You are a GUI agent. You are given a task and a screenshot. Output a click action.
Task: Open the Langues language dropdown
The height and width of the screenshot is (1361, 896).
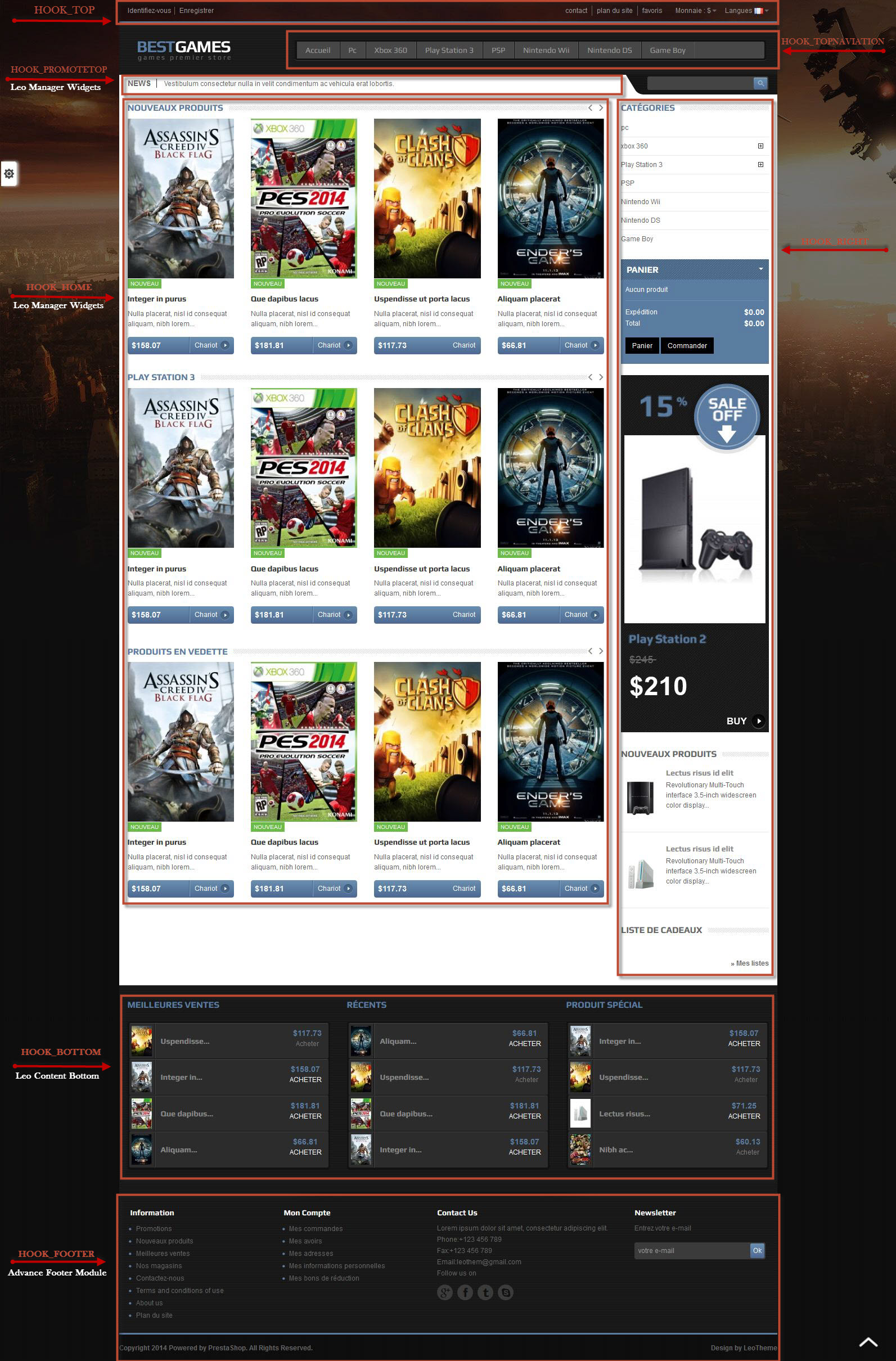746,10
